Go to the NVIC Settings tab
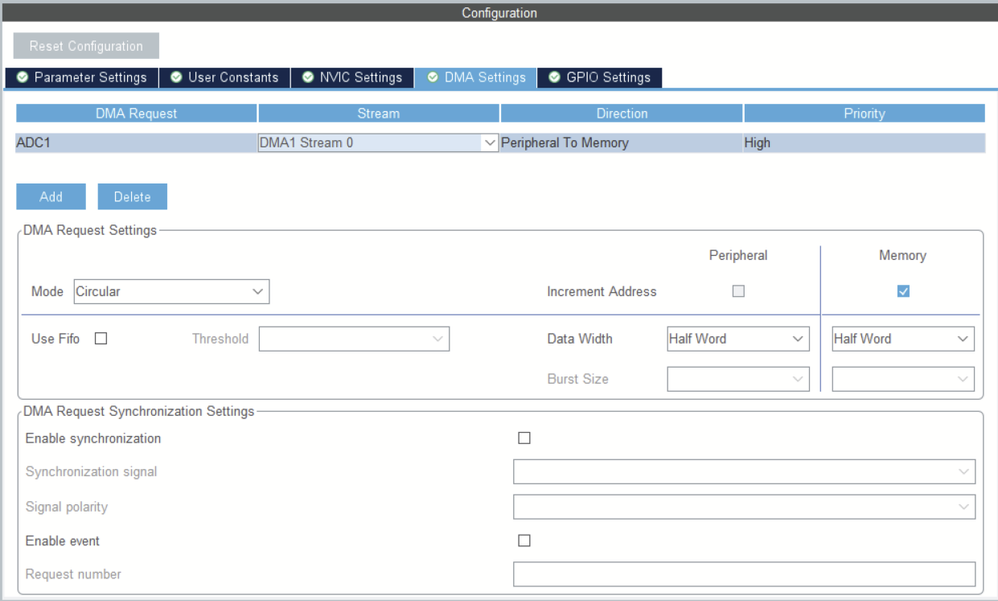998x601 pixels. 352,78
